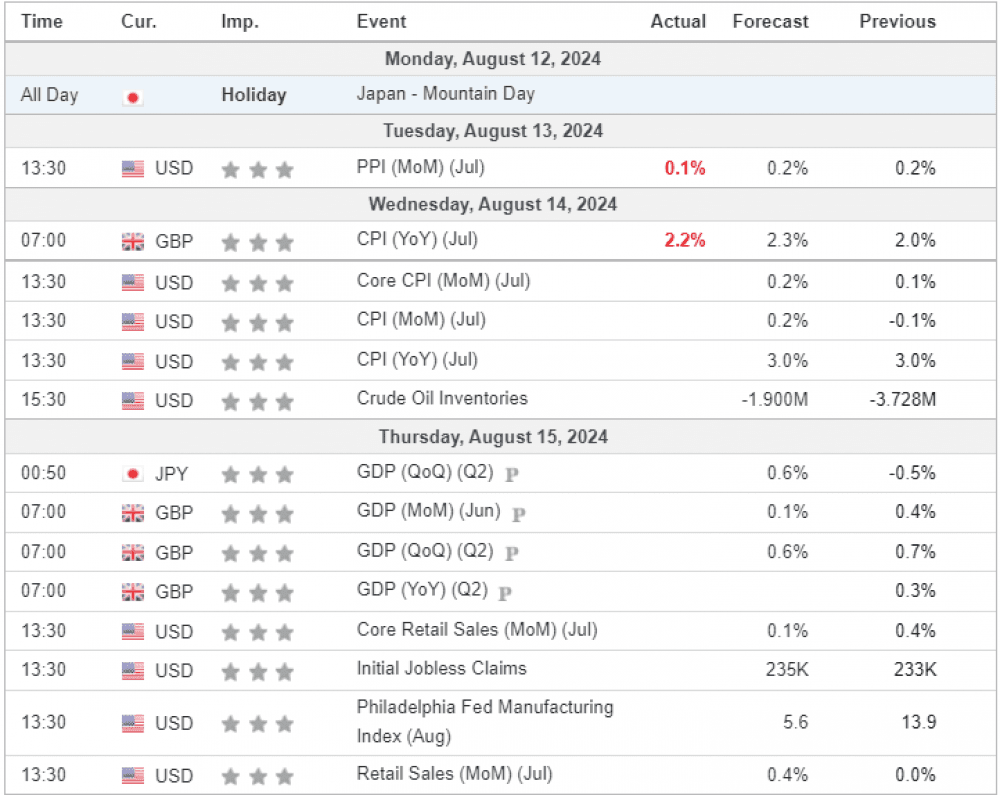The height and width of the screenshot is (795, 1000).
Task: Click the importance stars in the CPI (MoM) (Jul) row
Action: [x=258, y=323]
